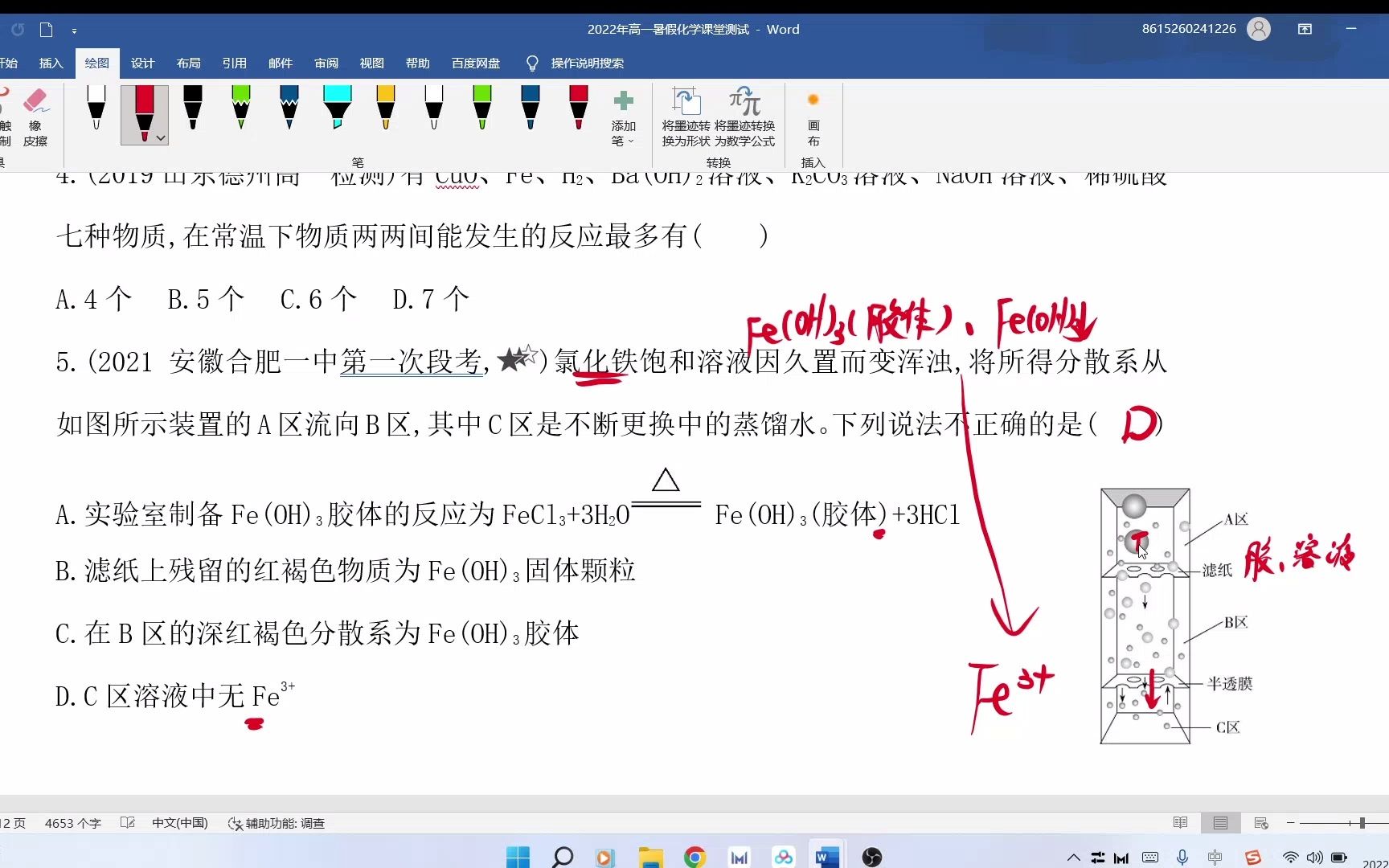Viewport: 1389px width, 868px height.
Task: Insert a drawing canvas with 画布
Action: tap(813, 117)
